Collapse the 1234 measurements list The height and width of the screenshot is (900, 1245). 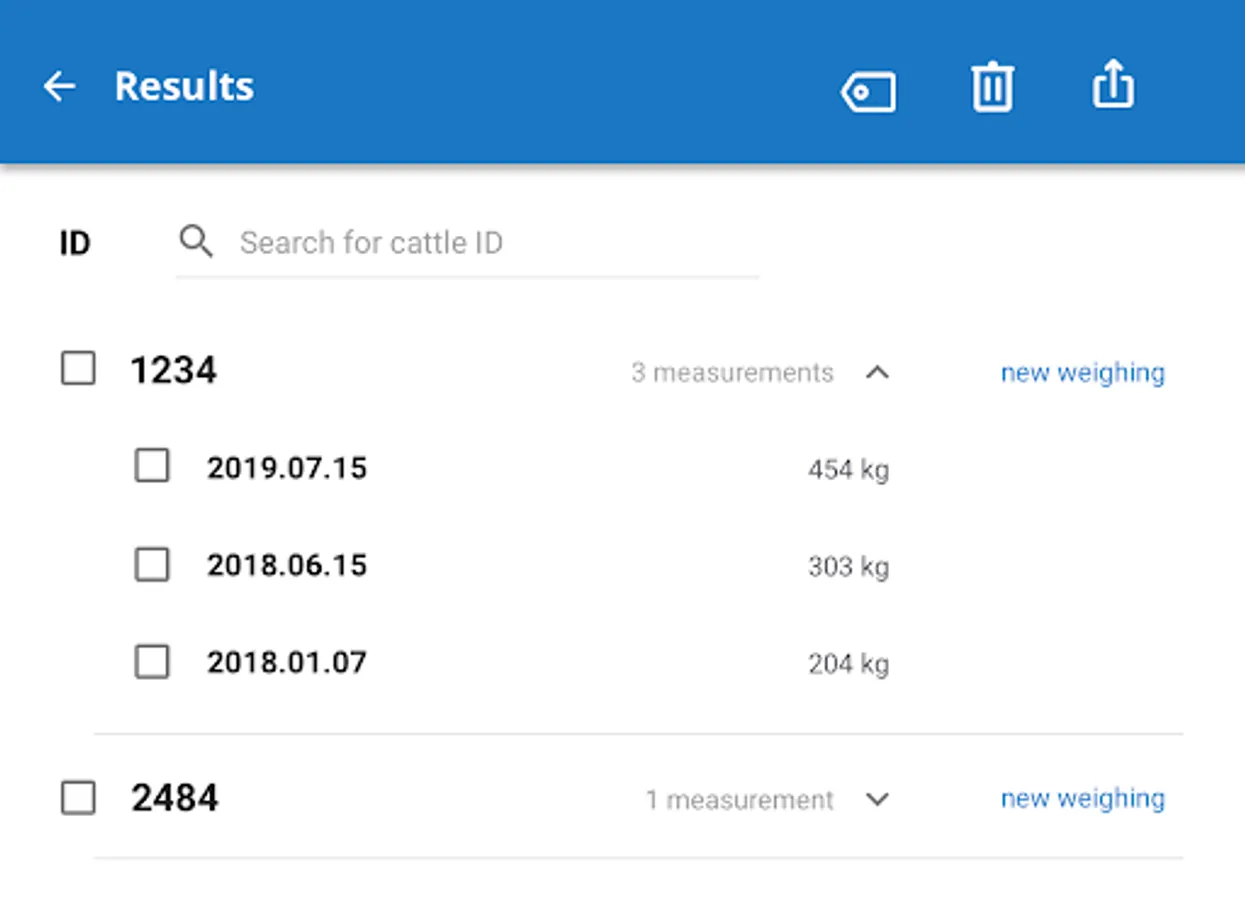877,373
